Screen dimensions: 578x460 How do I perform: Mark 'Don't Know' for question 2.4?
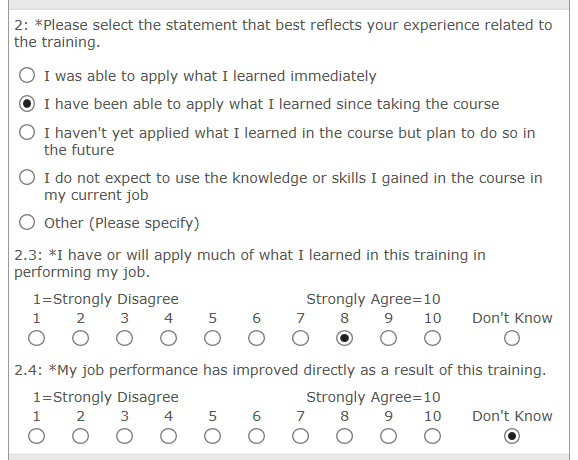(512, 436)
